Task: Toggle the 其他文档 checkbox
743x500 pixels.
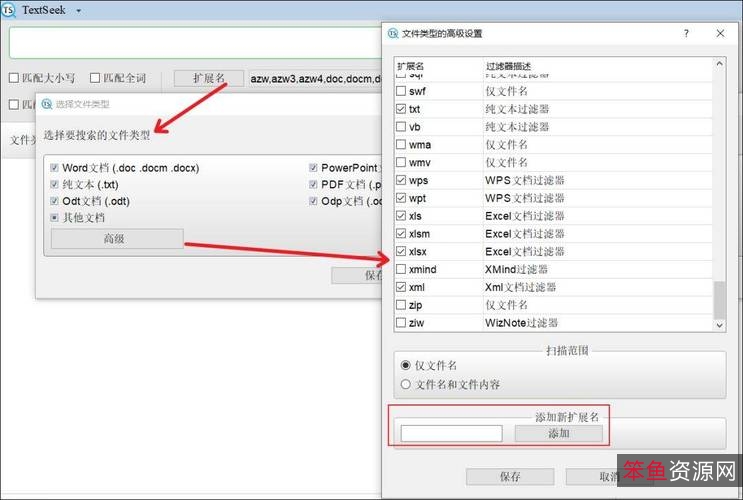Action: [x=54, y=218]
